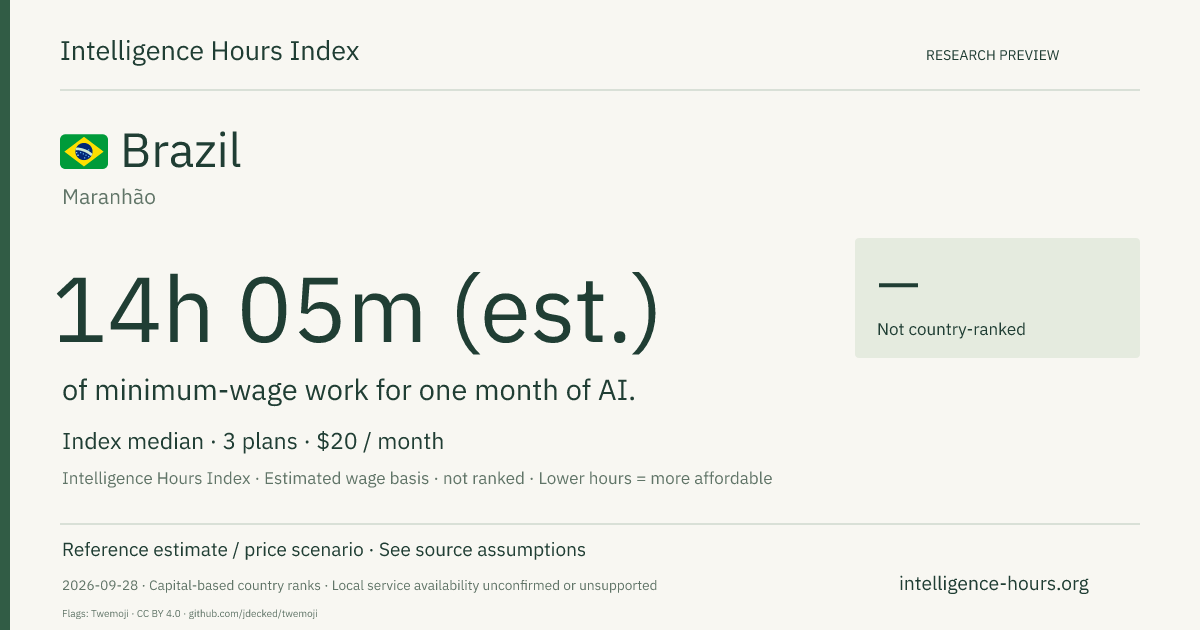Click the Index median plans price line
Screen dimensions: 1200x630
click(x=253, y=441)
